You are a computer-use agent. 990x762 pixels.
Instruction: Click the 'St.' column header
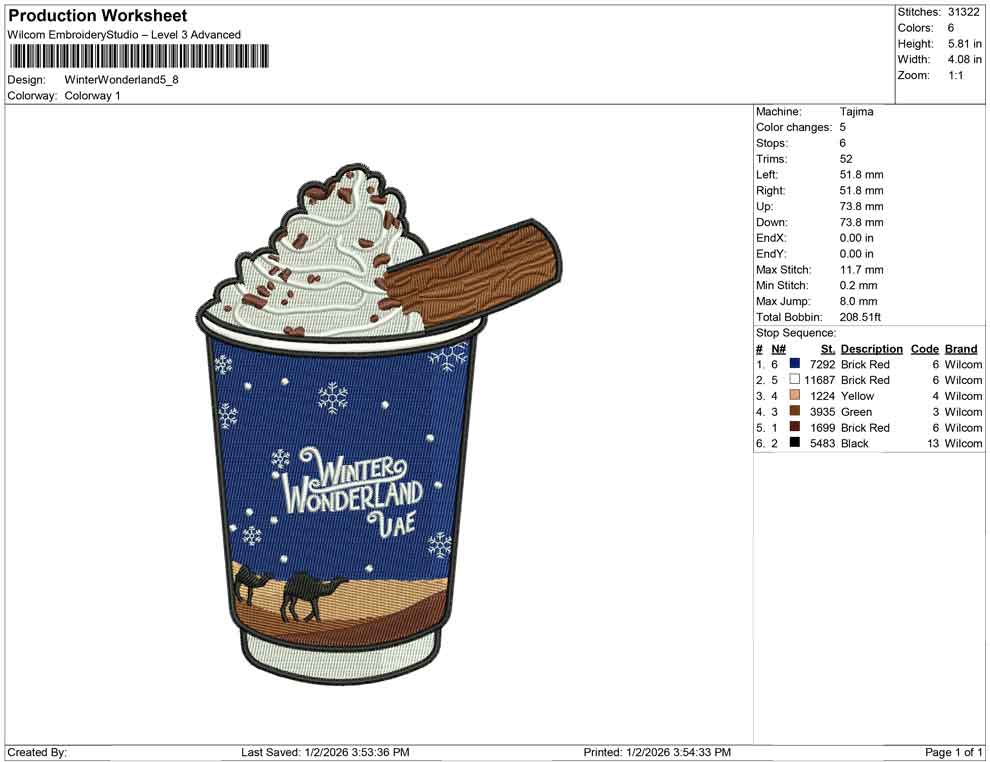pyautogui.click(x=828, y=349)
